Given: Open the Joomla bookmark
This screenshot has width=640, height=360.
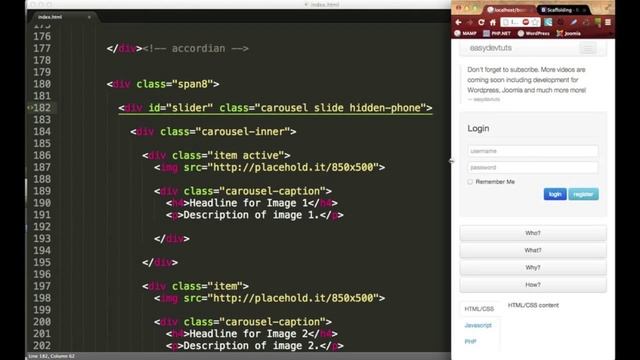Looking at the screenshot, I should tap(569, 33).
